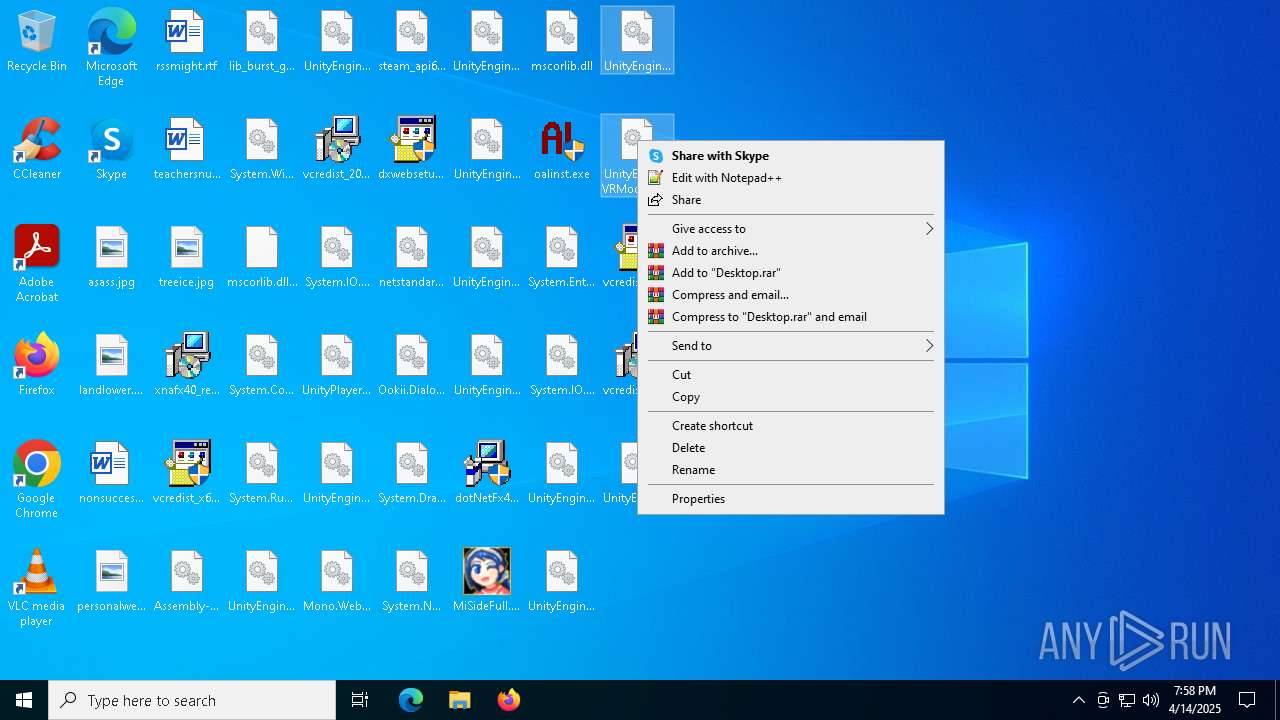Select the dxwebsetup installer icon

(x=412, y=149)
